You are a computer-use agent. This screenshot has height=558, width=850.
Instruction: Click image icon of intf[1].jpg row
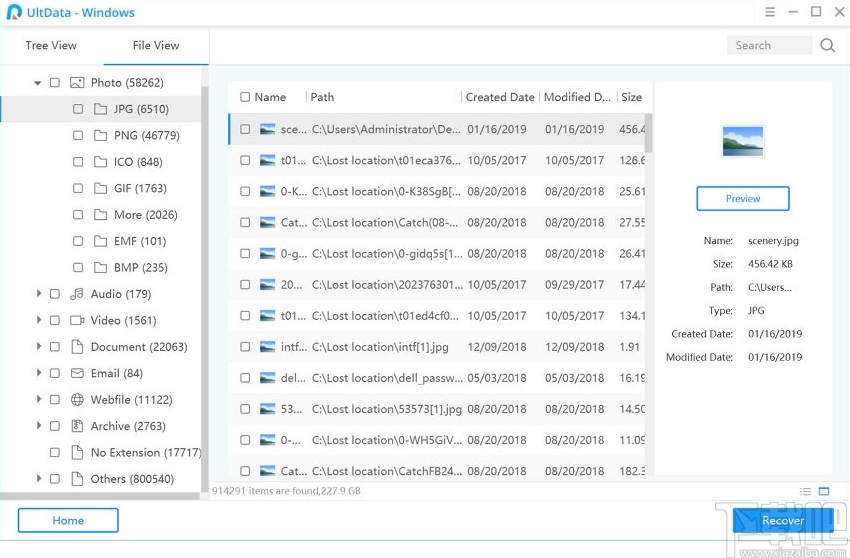[x=267, y=347]
